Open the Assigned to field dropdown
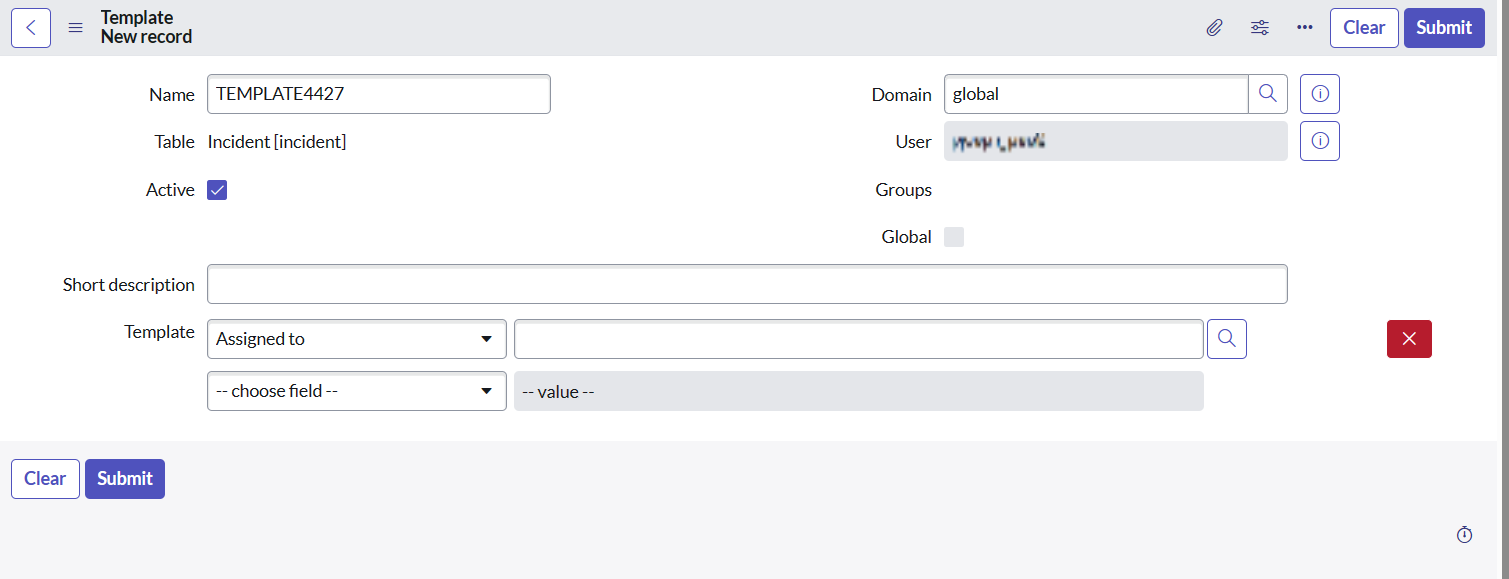The height and width of the screenshot is (579, 1509). (x=356, y=338)
